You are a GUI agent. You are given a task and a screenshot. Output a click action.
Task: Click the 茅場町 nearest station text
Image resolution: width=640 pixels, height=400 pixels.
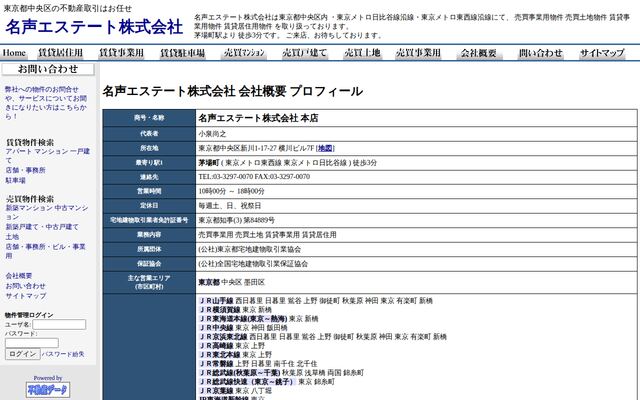tap(209, 162)
